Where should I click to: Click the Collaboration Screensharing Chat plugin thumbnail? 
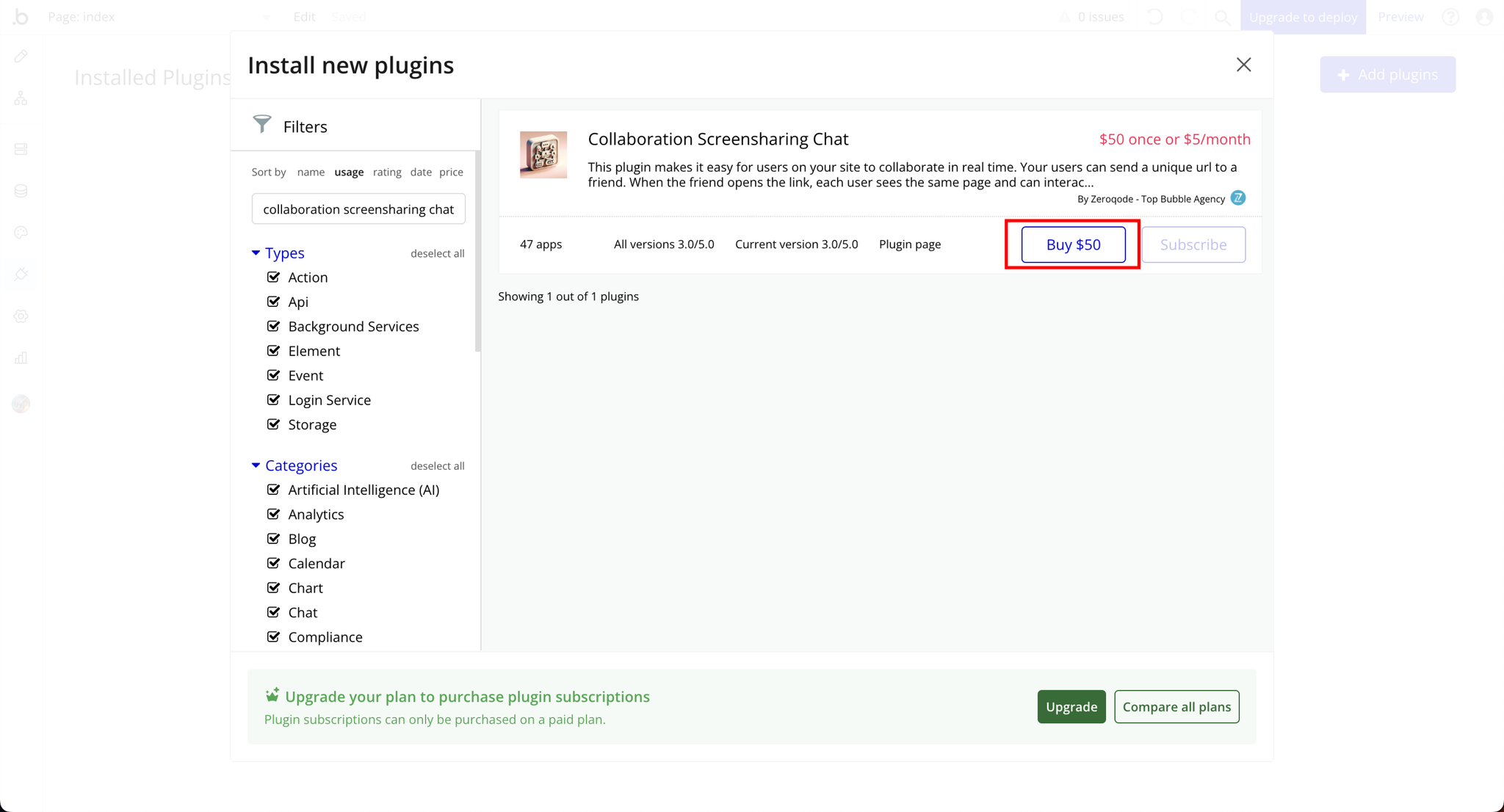click(x=543, y=155)
